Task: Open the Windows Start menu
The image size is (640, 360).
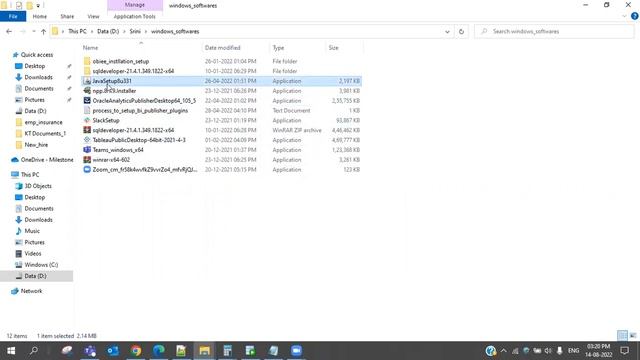Action: tap(11, 351)
